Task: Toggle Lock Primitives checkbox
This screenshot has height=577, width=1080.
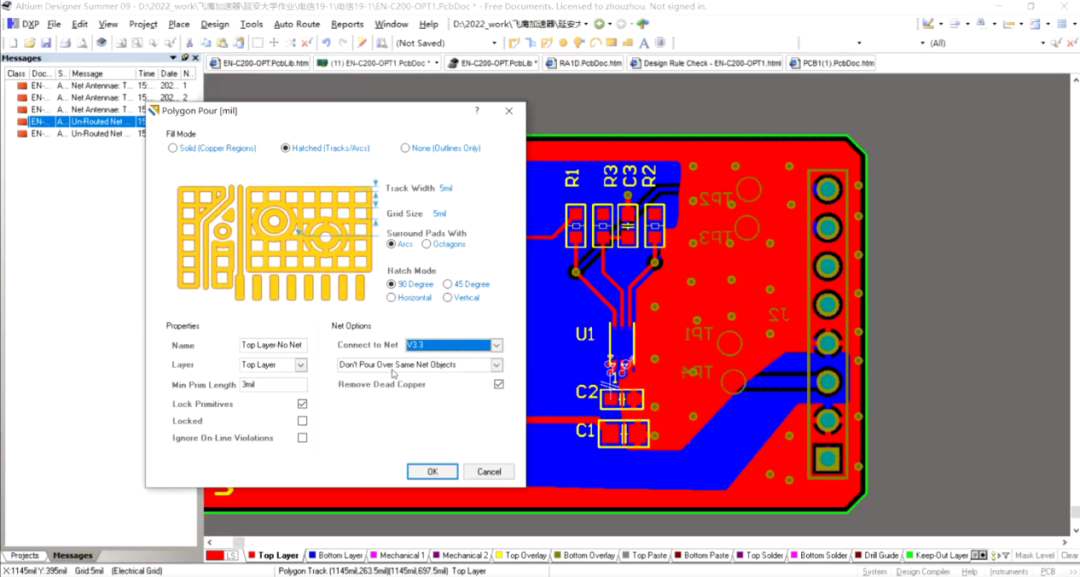Action: pos(302,403)
